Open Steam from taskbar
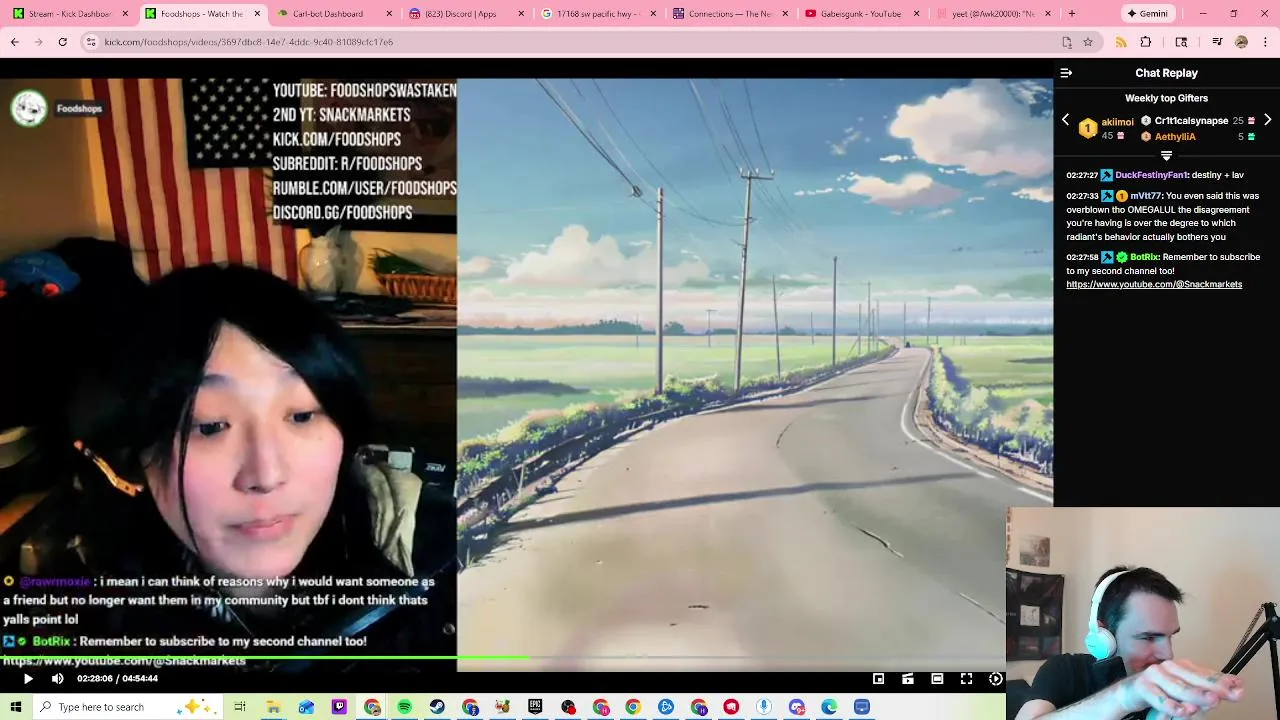This screenshot has height=720, width=1280. click(437, 707)
